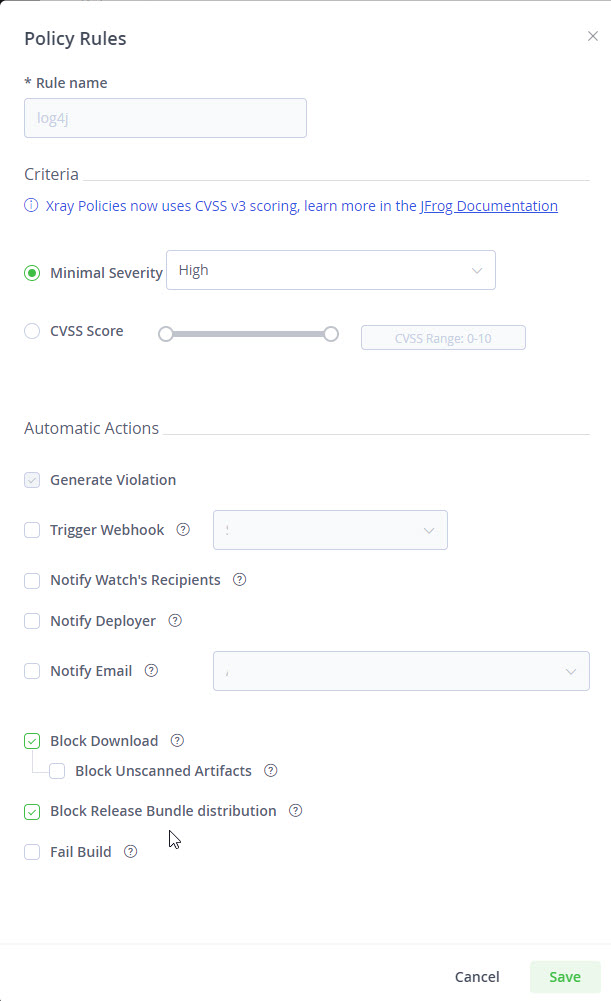Click help icon beside Notify Watch's Recipients
Viewport: 611px width, 1001px height.
(x=239, y=580)
